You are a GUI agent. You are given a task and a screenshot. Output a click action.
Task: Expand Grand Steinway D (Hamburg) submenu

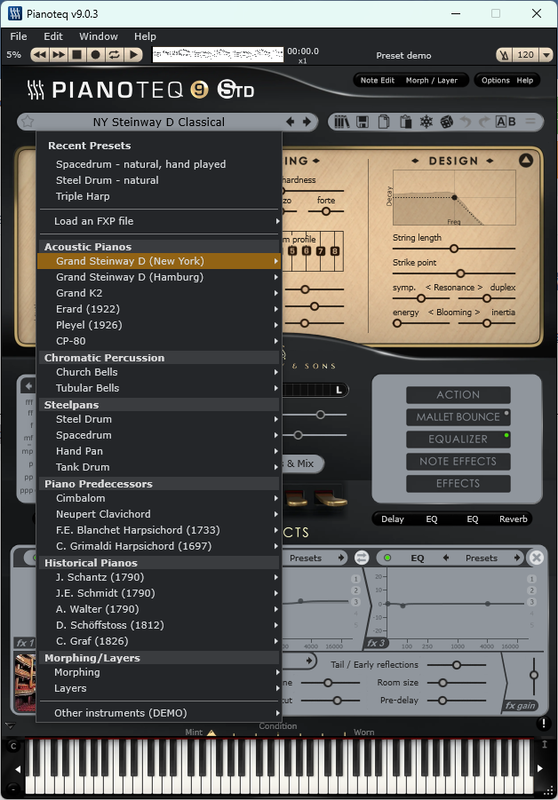[x=159, y=277]
